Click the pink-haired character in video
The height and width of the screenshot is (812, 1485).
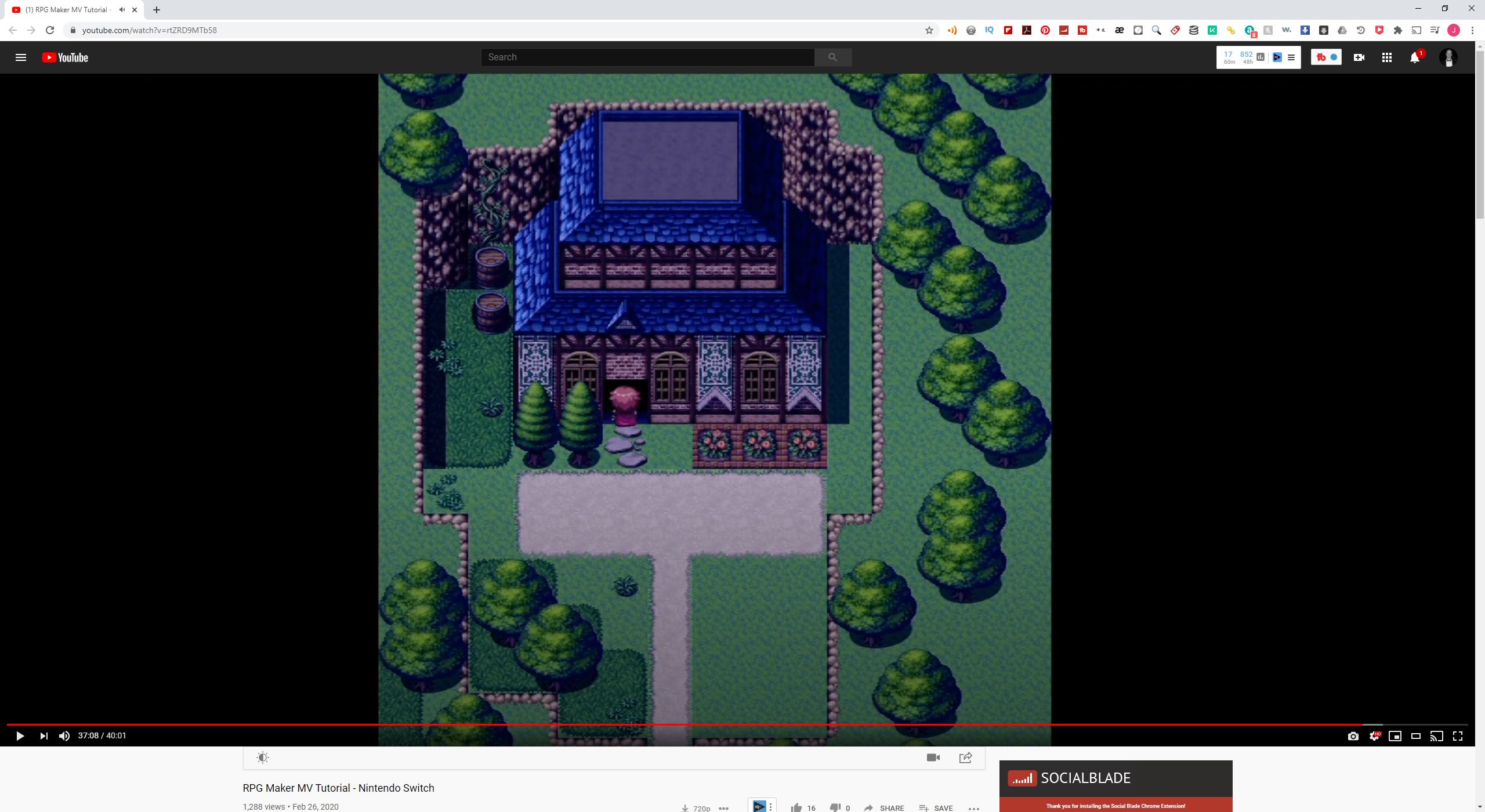625,407
